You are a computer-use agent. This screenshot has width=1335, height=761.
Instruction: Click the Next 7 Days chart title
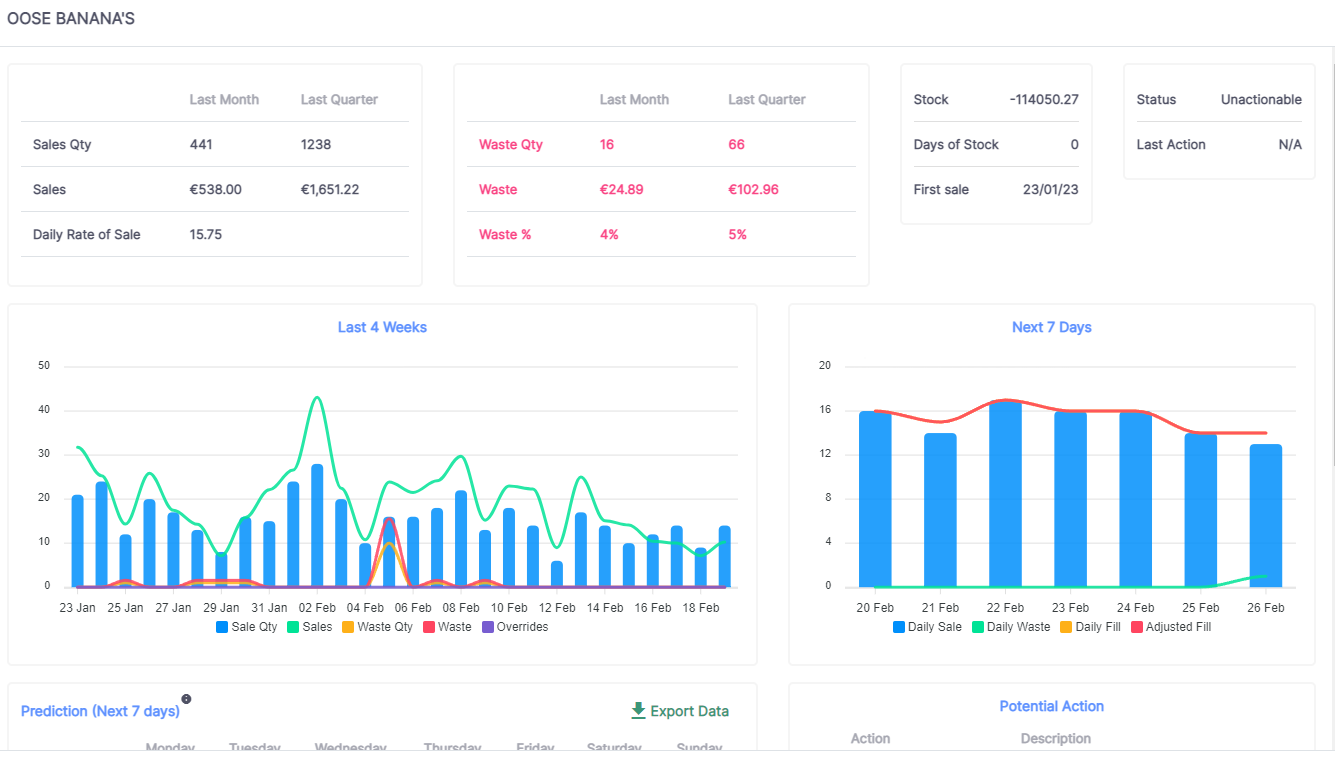click(1051, 327)
